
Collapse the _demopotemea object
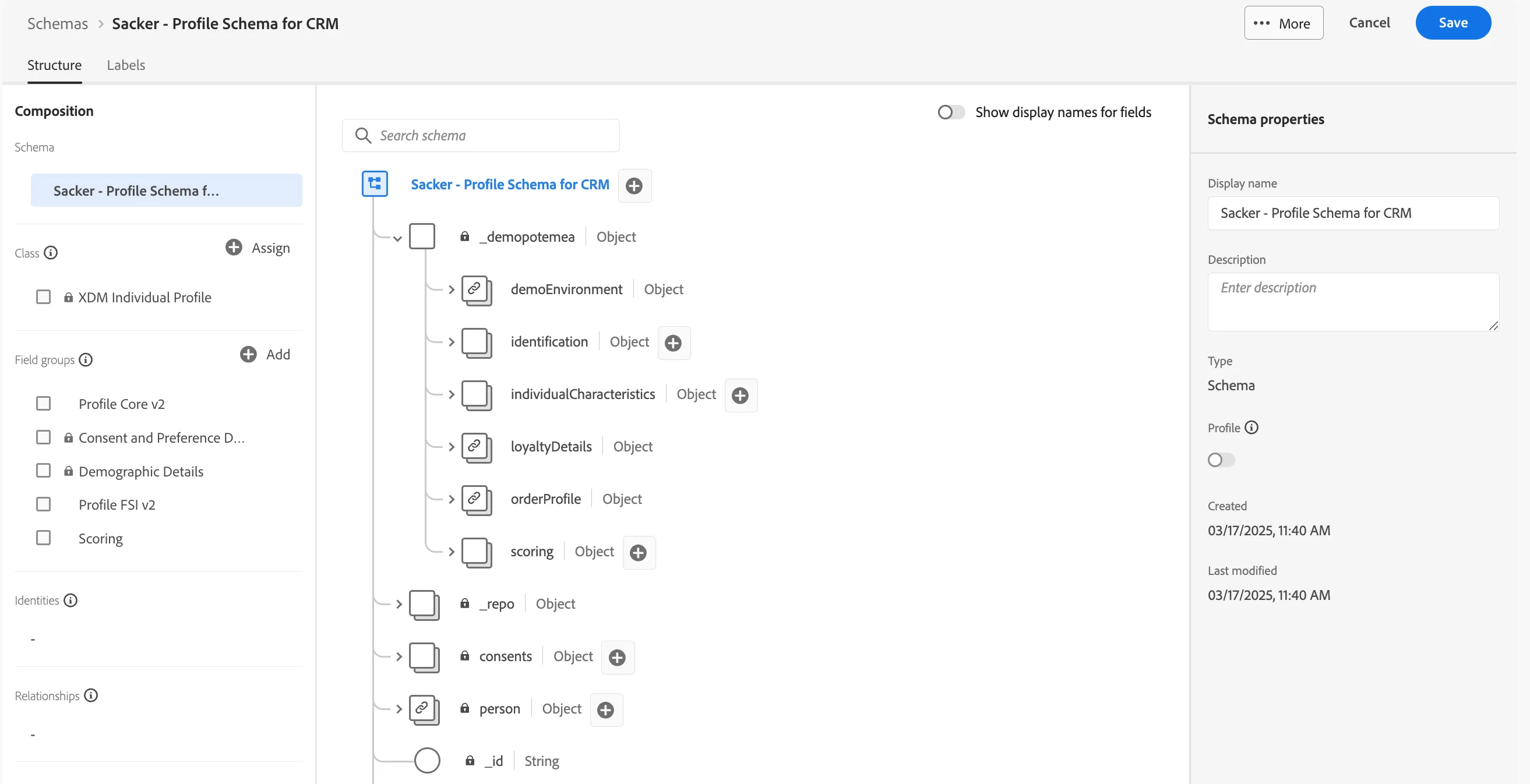click(x=397, y=239)
